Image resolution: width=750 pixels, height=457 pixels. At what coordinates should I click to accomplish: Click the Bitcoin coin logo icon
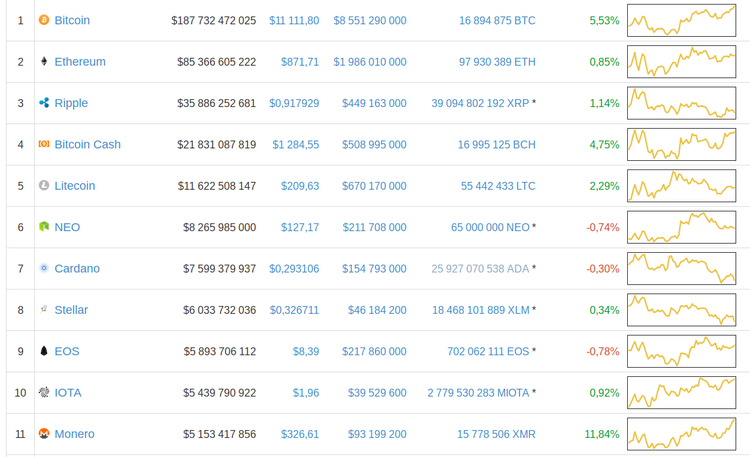tap(44, 20)
